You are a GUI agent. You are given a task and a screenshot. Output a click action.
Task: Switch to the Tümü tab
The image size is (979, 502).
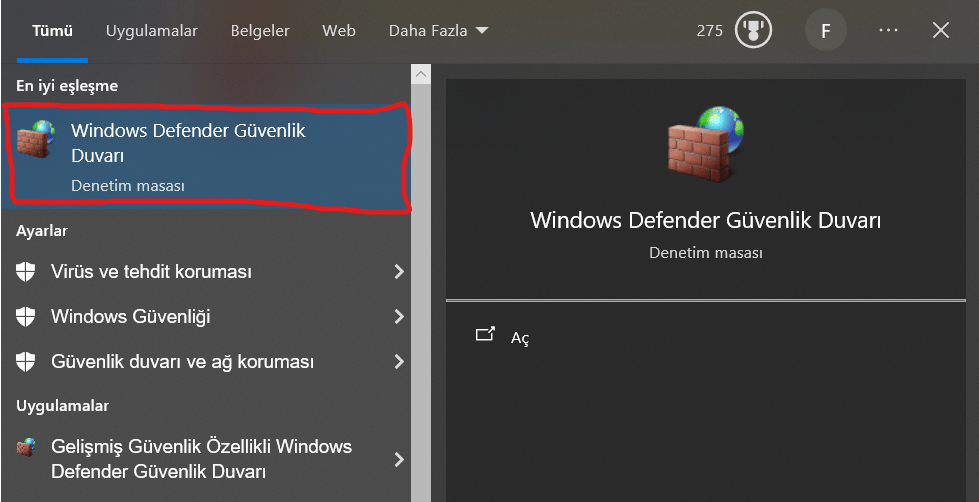(52, 31)
